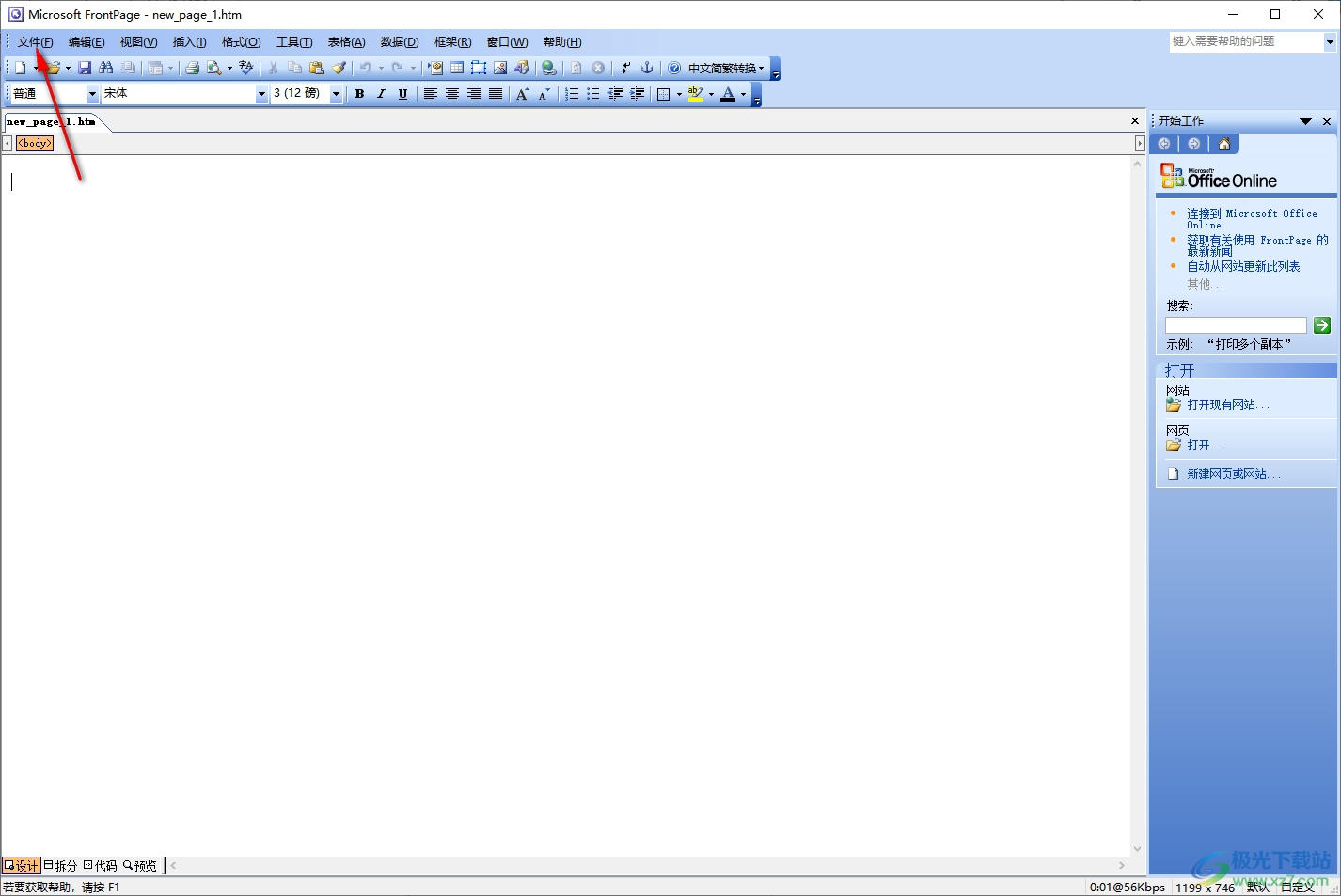Save the page with the floppy icon
This screenshot has width=1341, height=896.
click(85, 68)
